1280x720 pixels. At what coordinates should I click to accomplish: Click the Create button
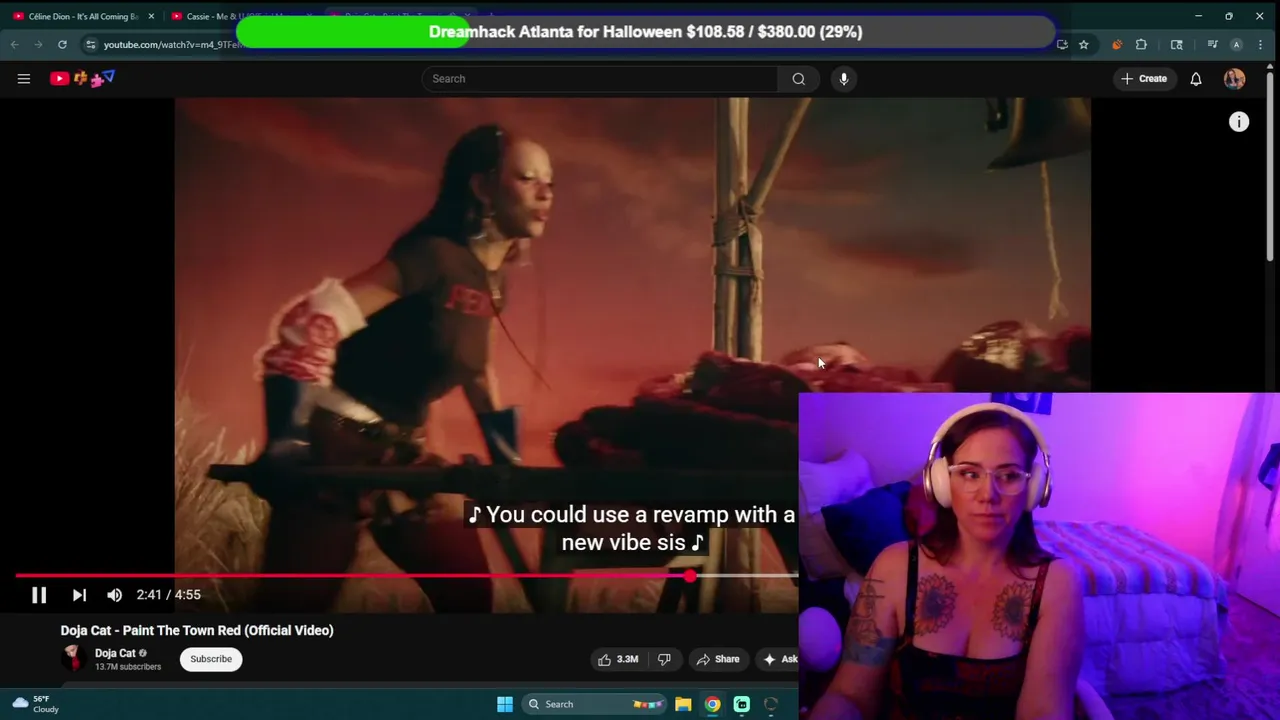click(1144, 79)
